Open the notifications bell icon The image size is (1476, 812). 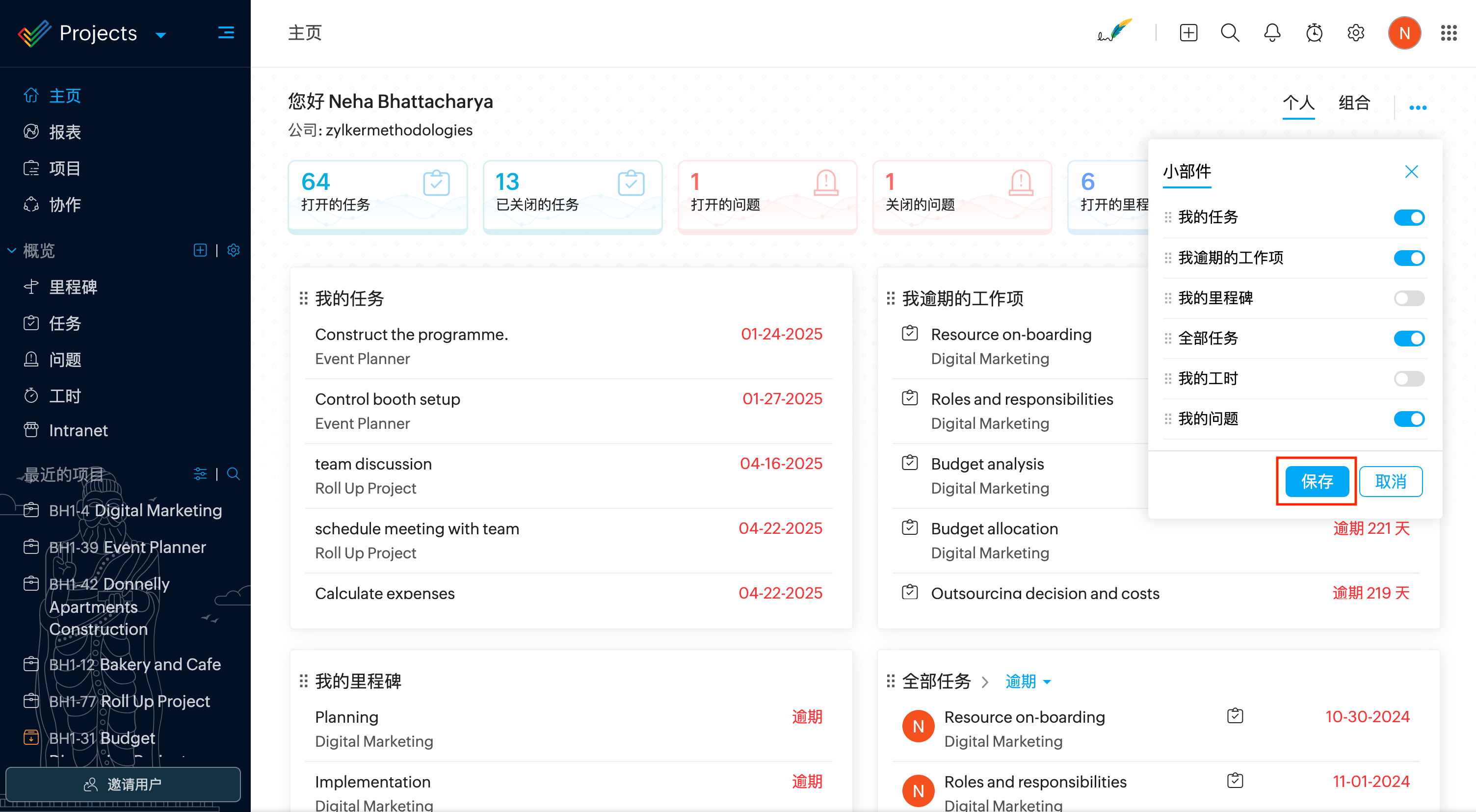click(x=1272, y=33)
